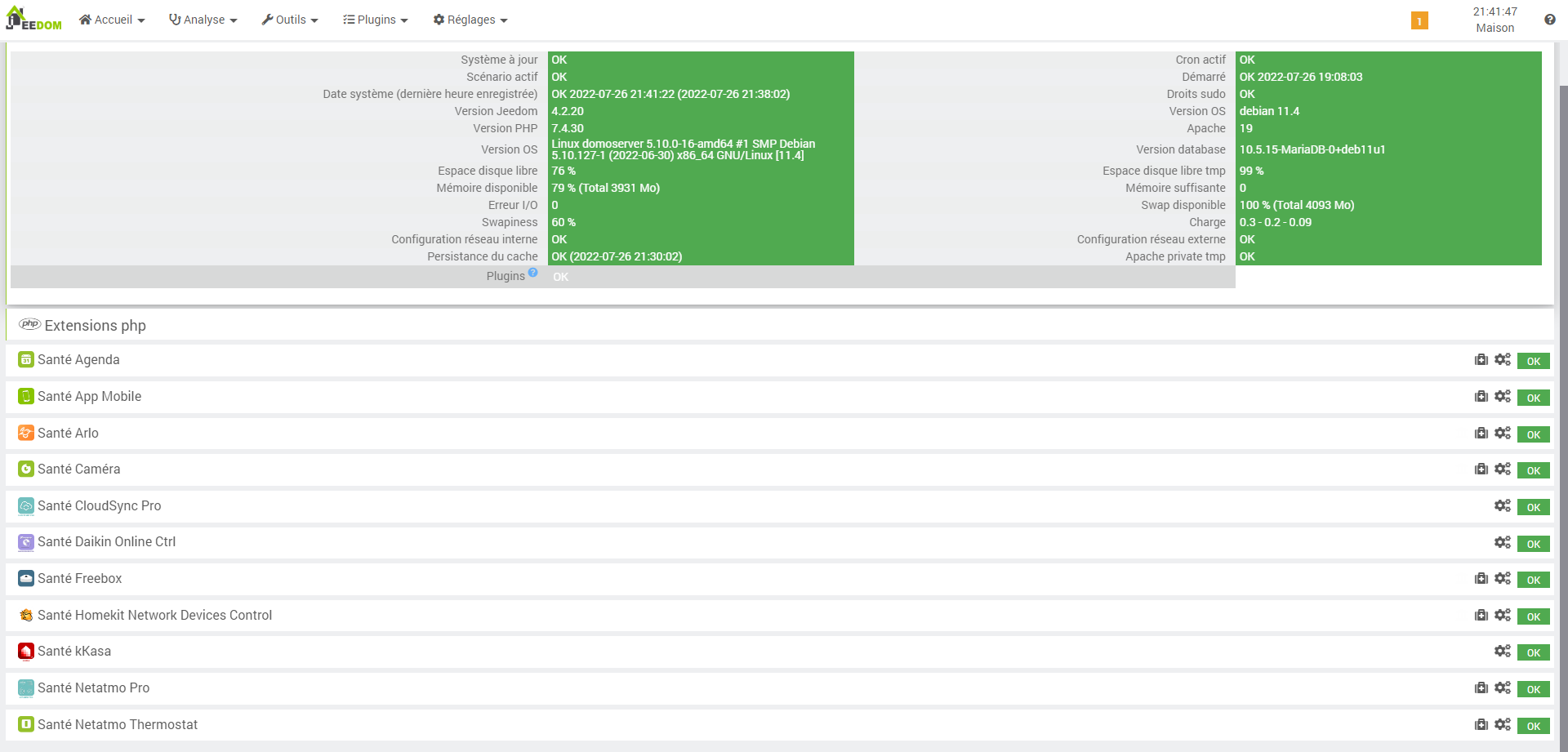Click the Caméra plugin icon
The width and height of the screenshot is (1568, 752).
pos(26,469)
